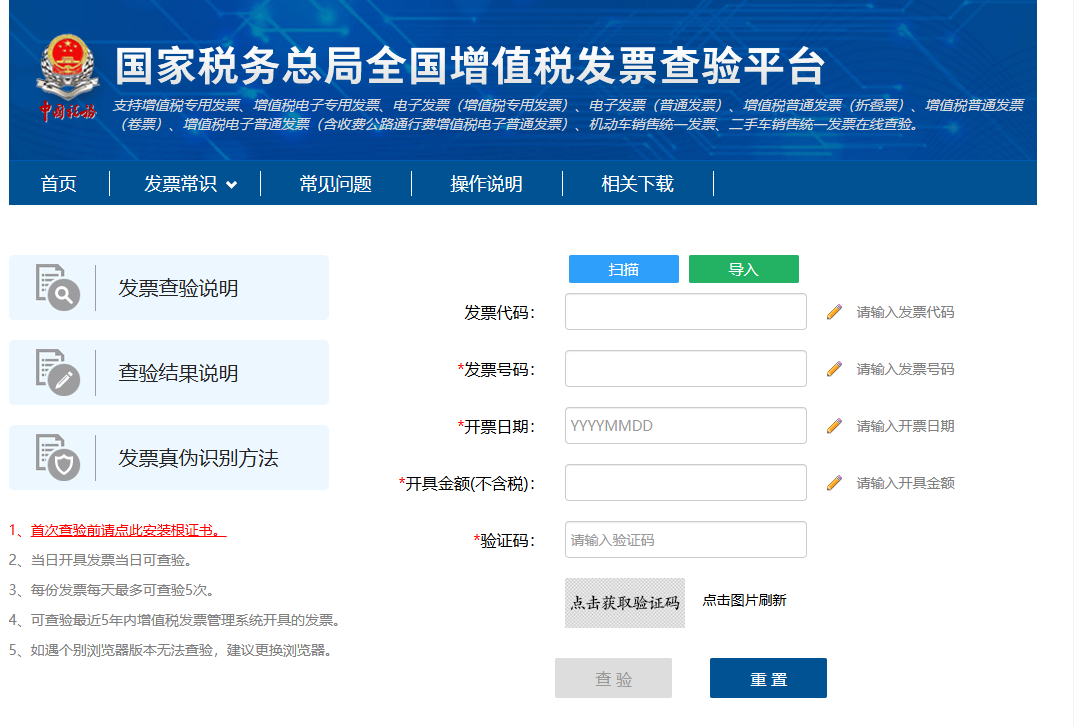Click the 国家税务总局全国增值税发票查验平台 title
1074x726 pixels.
click(470, 66)
